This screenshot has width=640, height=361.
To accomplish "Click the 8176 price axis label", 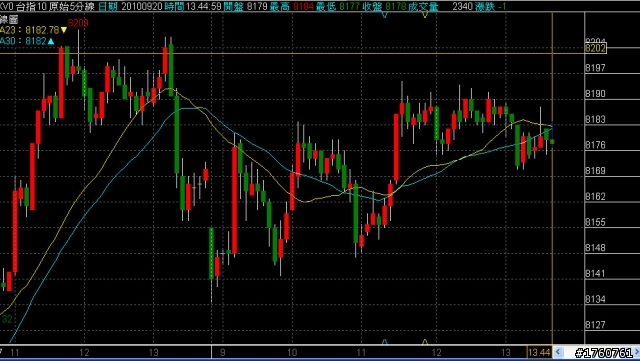I will click(x=596, y=145).
